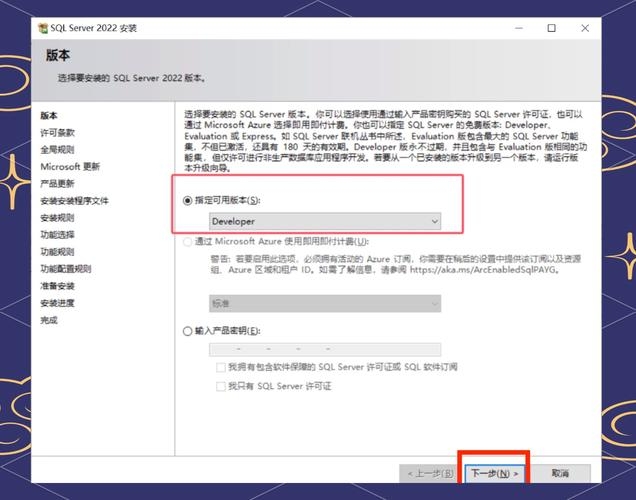This screenshot has width=636, height=500.
Task: Click the SQL Server installer title icon
Action: [x=43, y=28]
